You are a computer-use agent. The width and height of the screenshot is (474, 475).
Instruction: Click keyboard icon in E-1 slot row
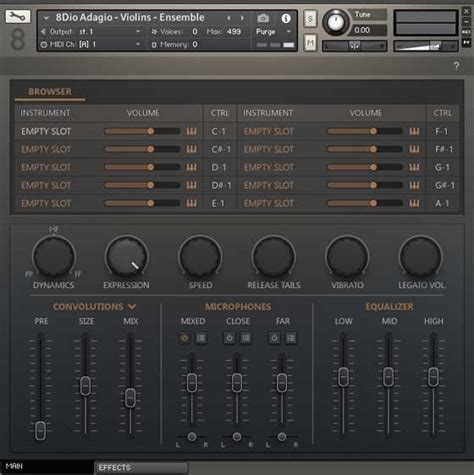tap(191, 203)
